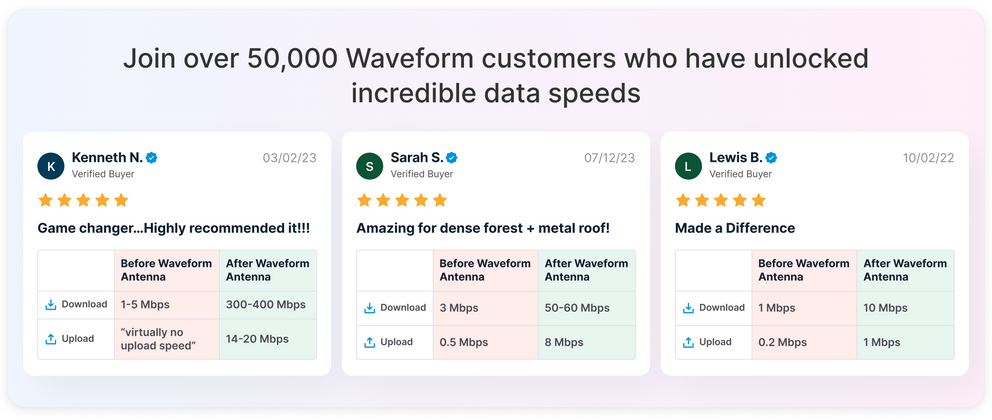Click the verified badge beside Kenneth N.
The width and height of the screenshot is (992, 420).
[152, 158]
